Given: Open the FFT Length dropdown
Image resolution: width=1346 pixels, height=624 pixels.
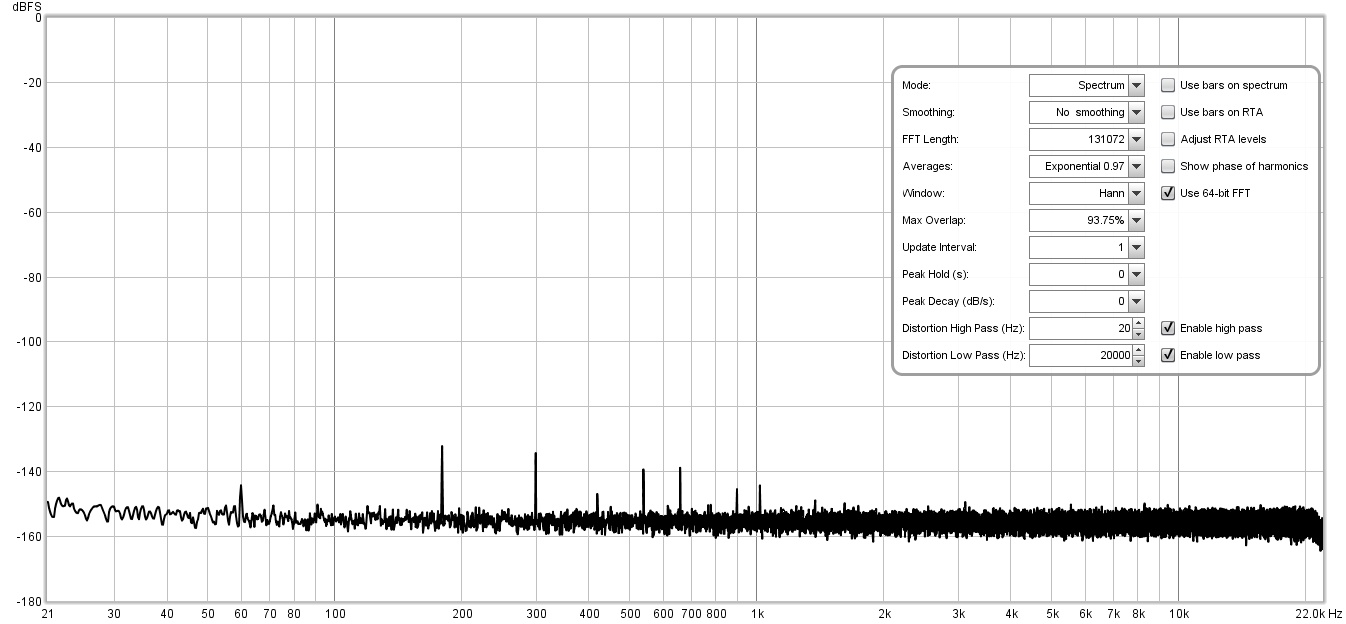Looking at the screenshot, I should point(1136,140).
